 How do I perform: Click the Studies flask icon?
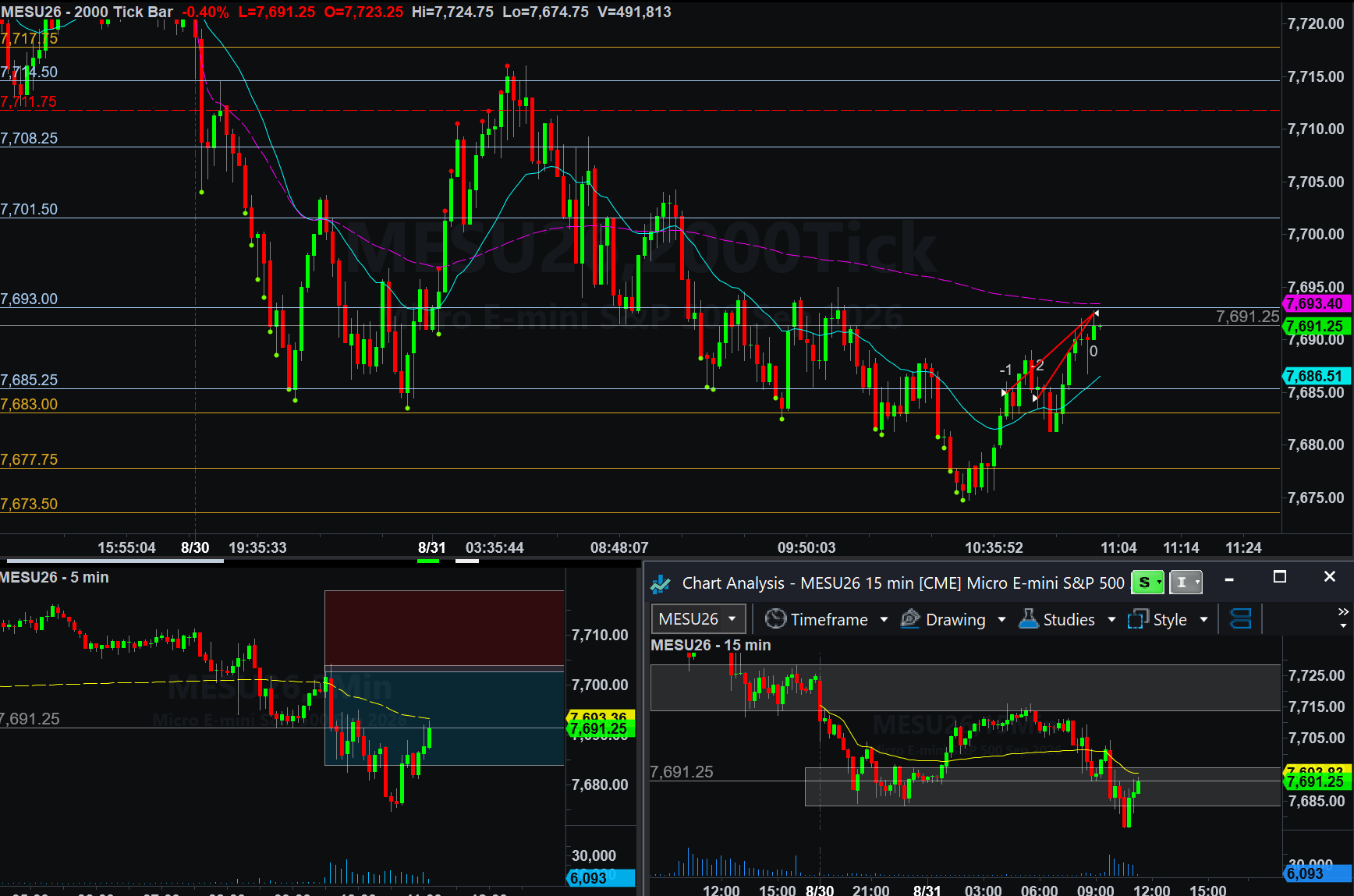[1029, 619]
